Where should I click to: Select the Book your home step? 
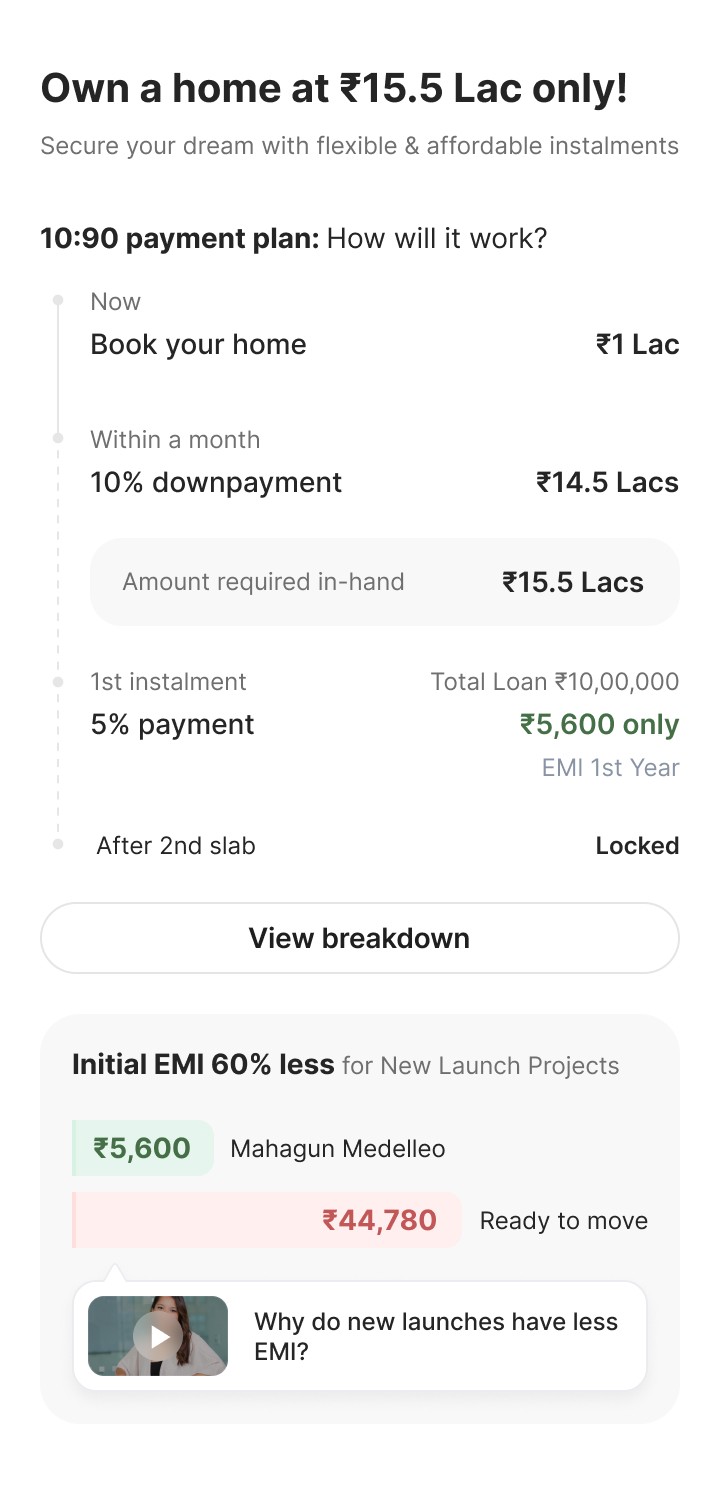(x=198, y=344)
